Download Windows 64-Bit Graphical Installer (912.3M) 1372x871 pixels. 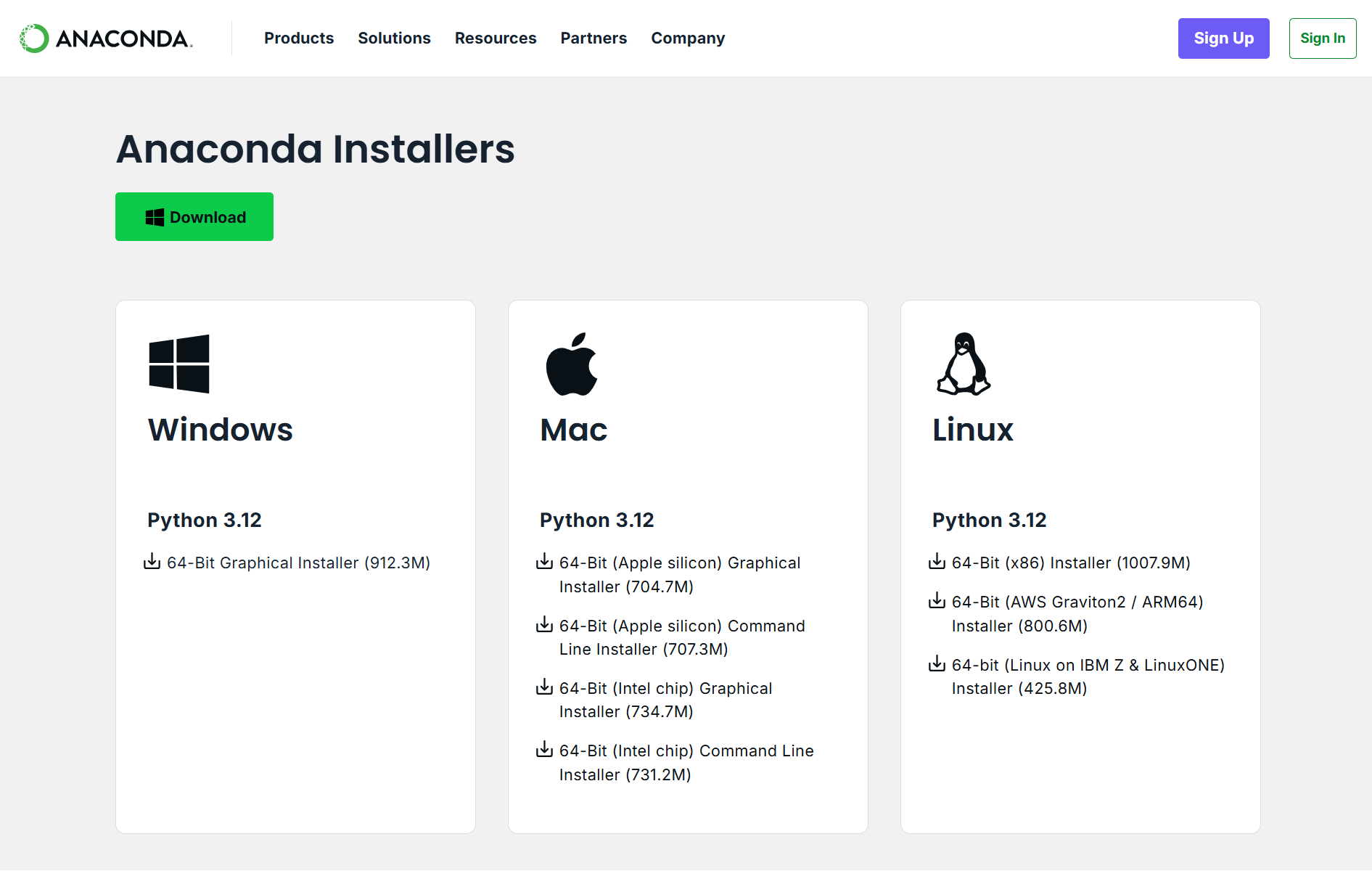click(x=298, y=563)
